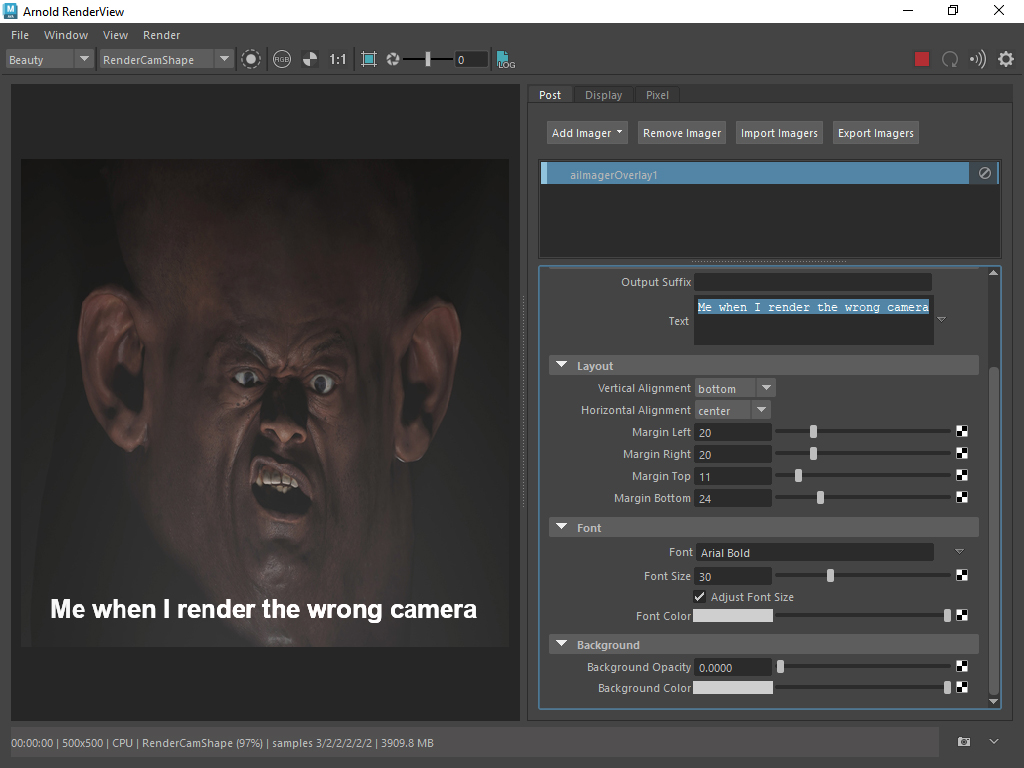Click the Export Imagers button

pyautogui.click(x=875, y=133)
